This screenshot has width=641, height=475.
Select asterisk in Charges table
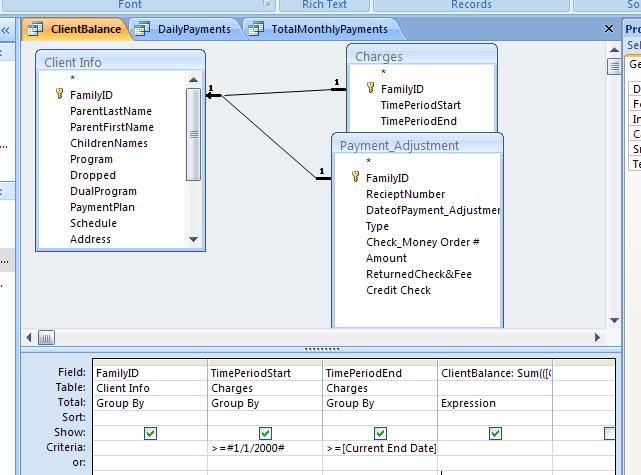(383, 73)
